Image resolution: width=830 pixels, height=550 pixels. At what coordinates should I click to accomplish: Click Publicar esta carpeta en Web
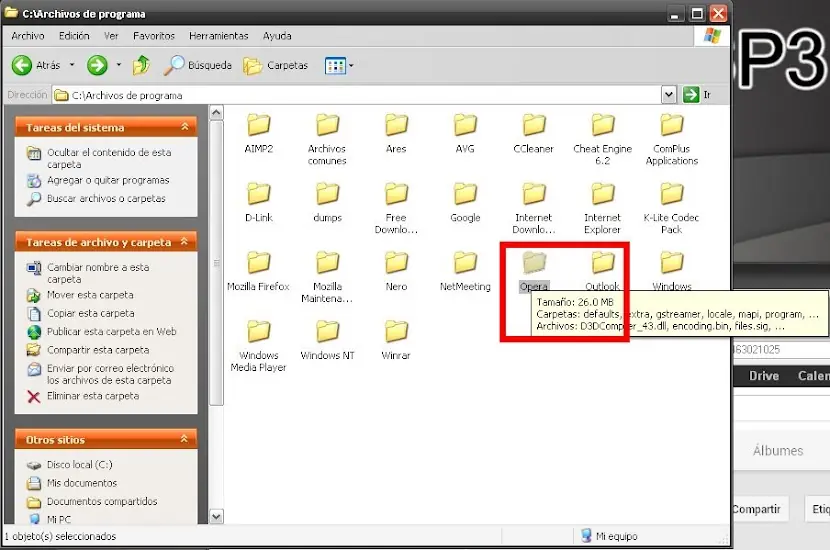(x=112, y=332)
